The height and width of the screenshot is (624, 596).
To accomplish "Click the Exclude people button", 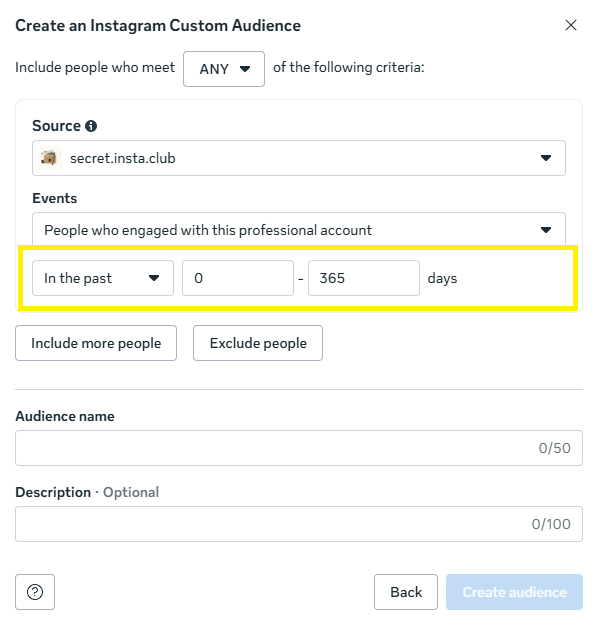I will tap(258, 343).
